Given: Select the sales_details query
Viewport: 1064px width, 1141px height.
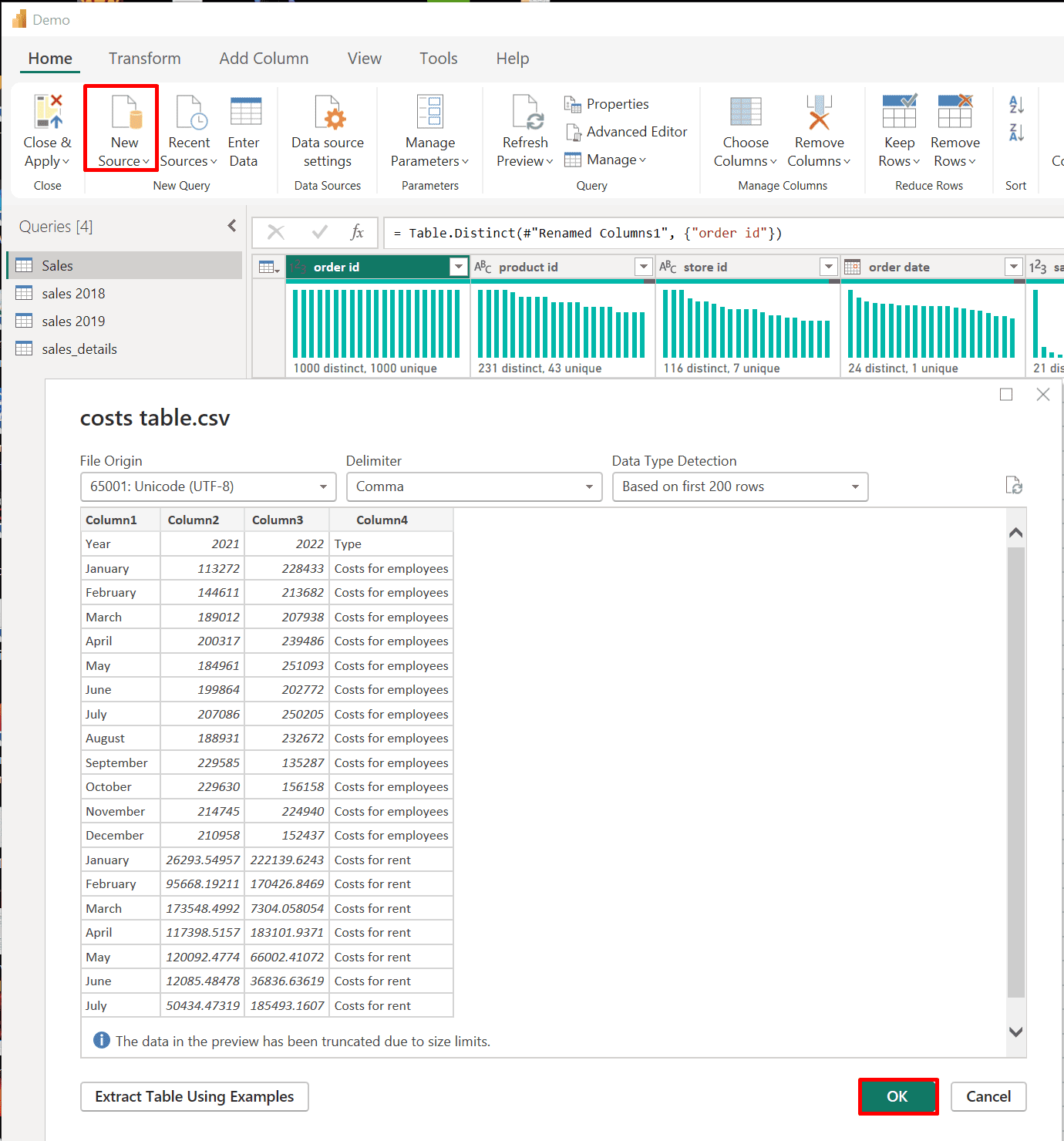Looking at the screenshot, I should coord(79,349).
